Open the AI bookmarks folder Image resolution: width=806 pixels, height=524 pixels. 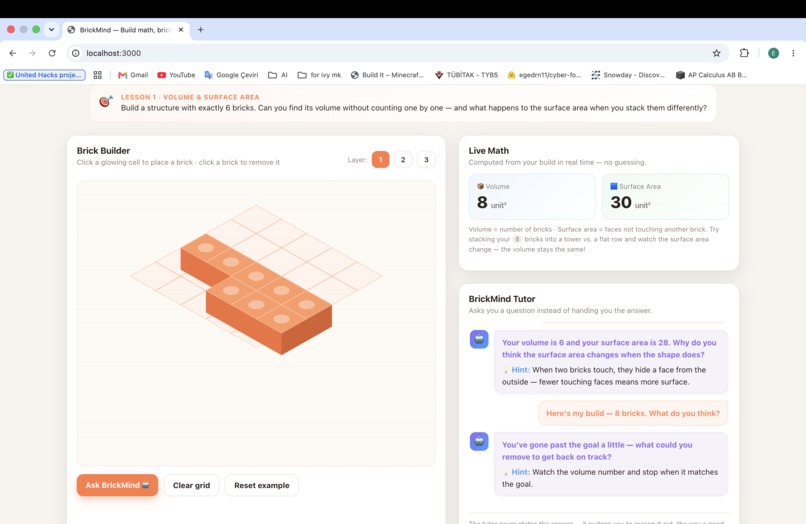pos(278,75)
